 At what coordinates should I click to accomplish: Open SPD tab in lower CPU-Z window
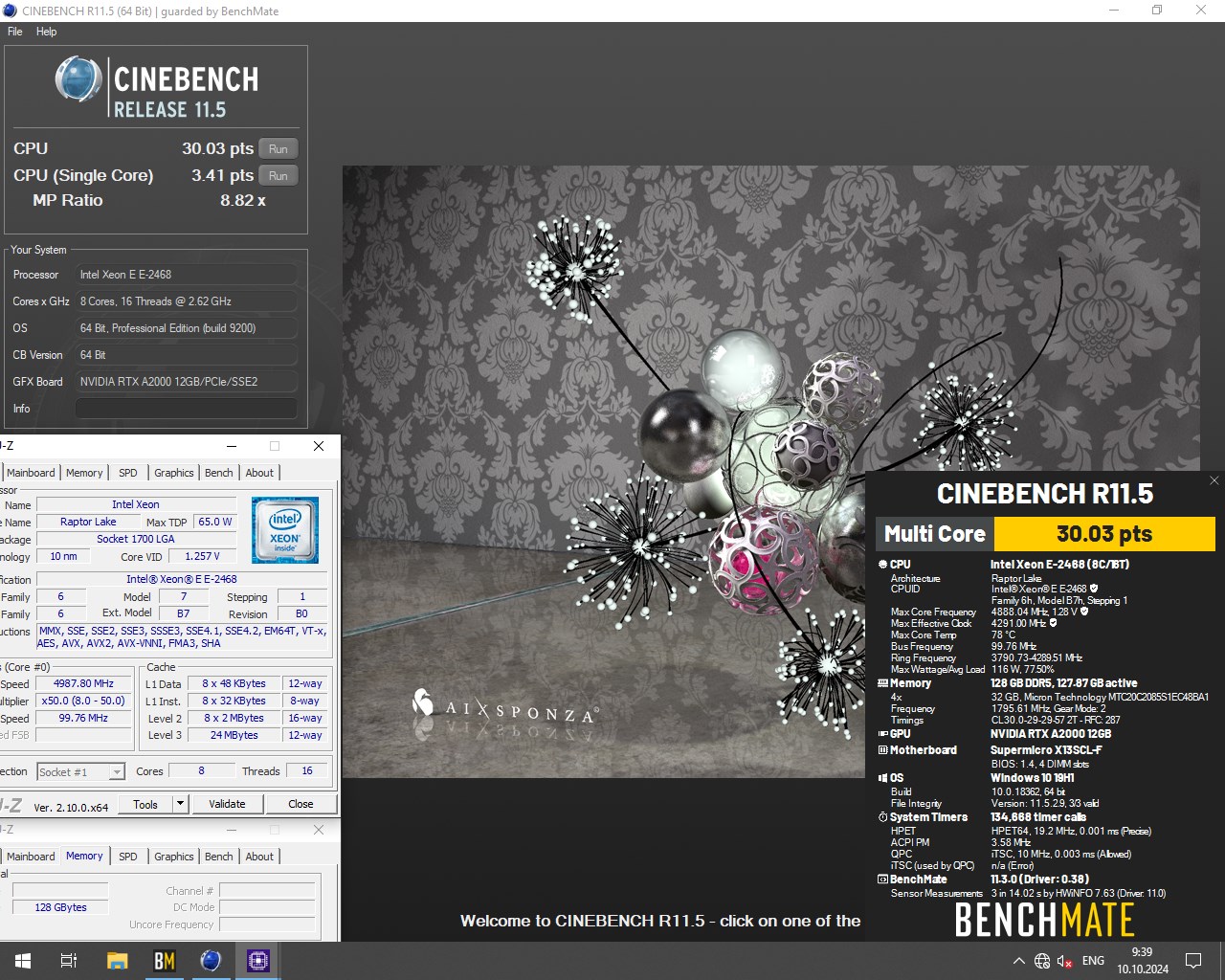click(x=128, y=857)
